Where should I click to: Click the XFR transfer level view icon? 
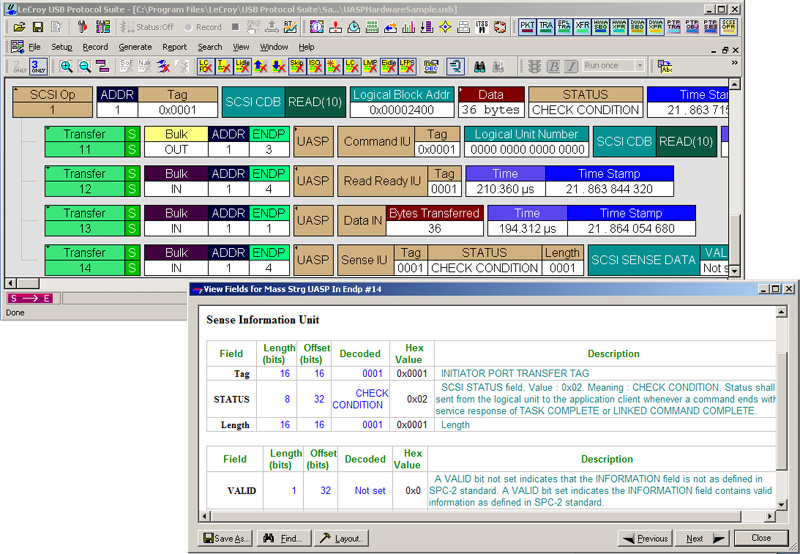pos(582,27)
